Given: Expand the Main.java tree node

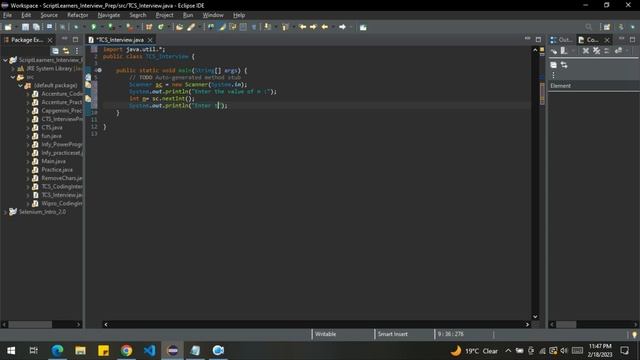Looking at the screenshot, I should click(28, 161).
